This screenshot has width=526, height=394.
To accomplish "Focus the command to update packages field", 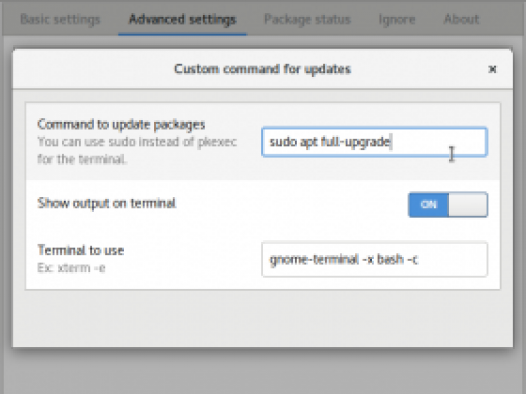I will tap(374, 142).
